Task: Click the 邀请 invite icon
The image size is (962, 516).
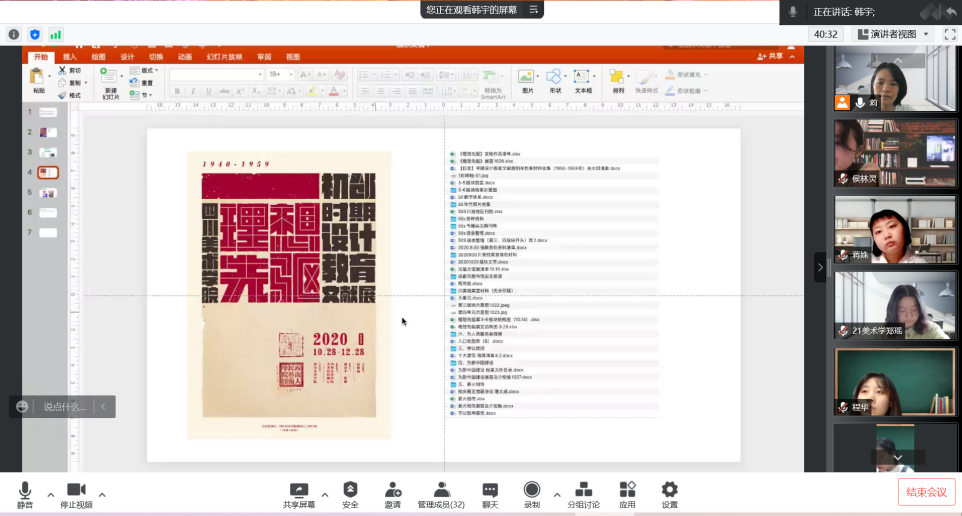Action: click(393, 494)
